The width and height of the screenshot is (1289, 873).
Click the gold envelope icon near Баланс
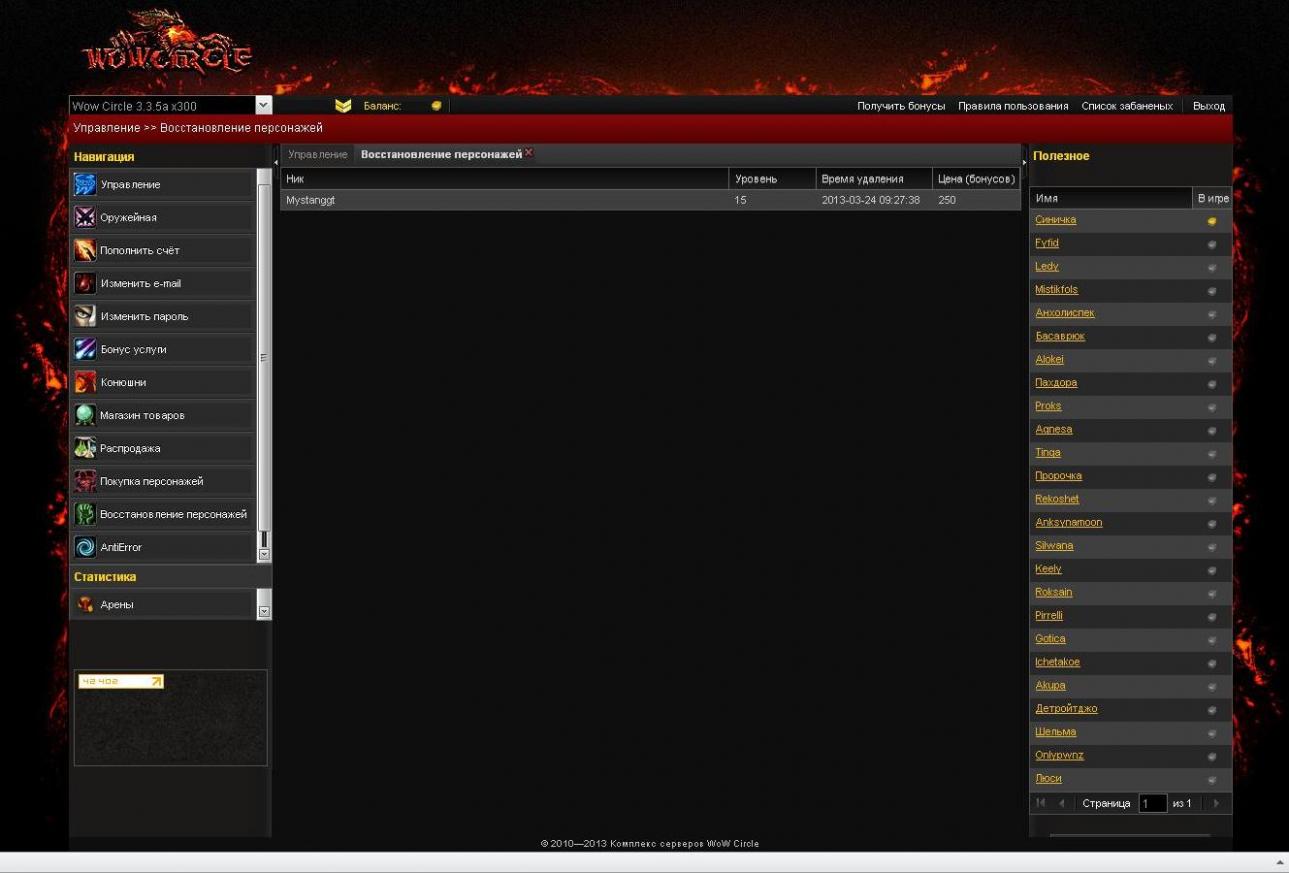(x=343, y=106)
